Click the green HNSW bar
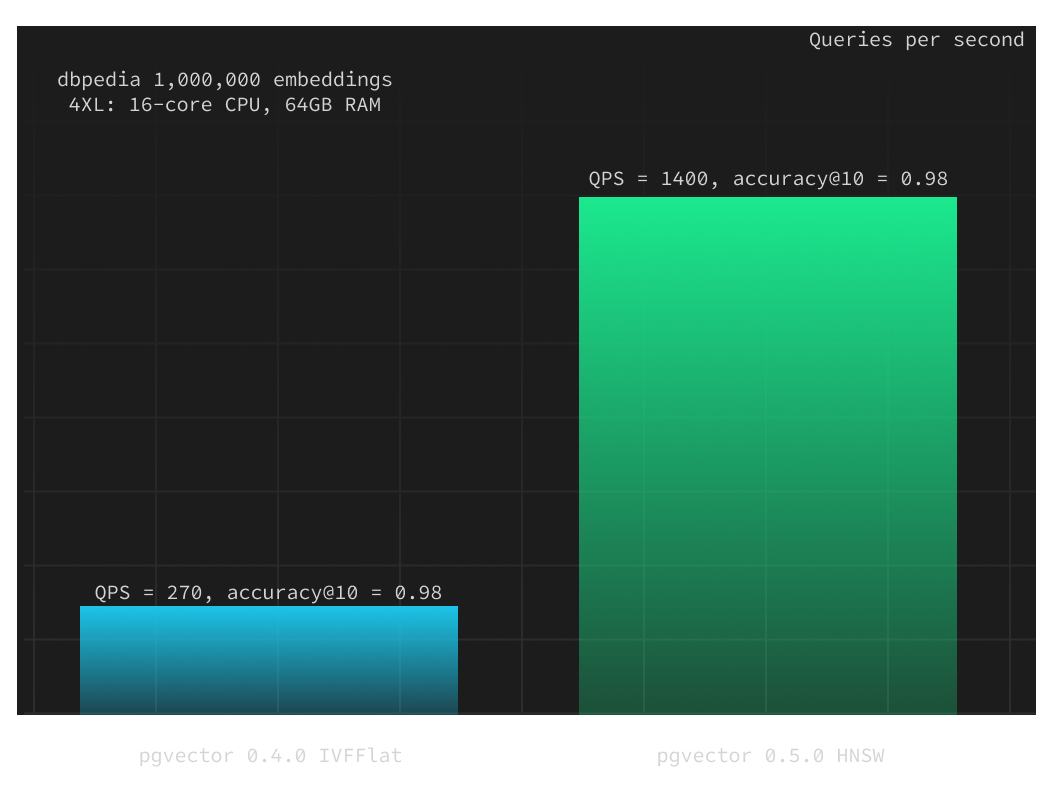The width and height of the screenshot is (1052, 796). 767,455
